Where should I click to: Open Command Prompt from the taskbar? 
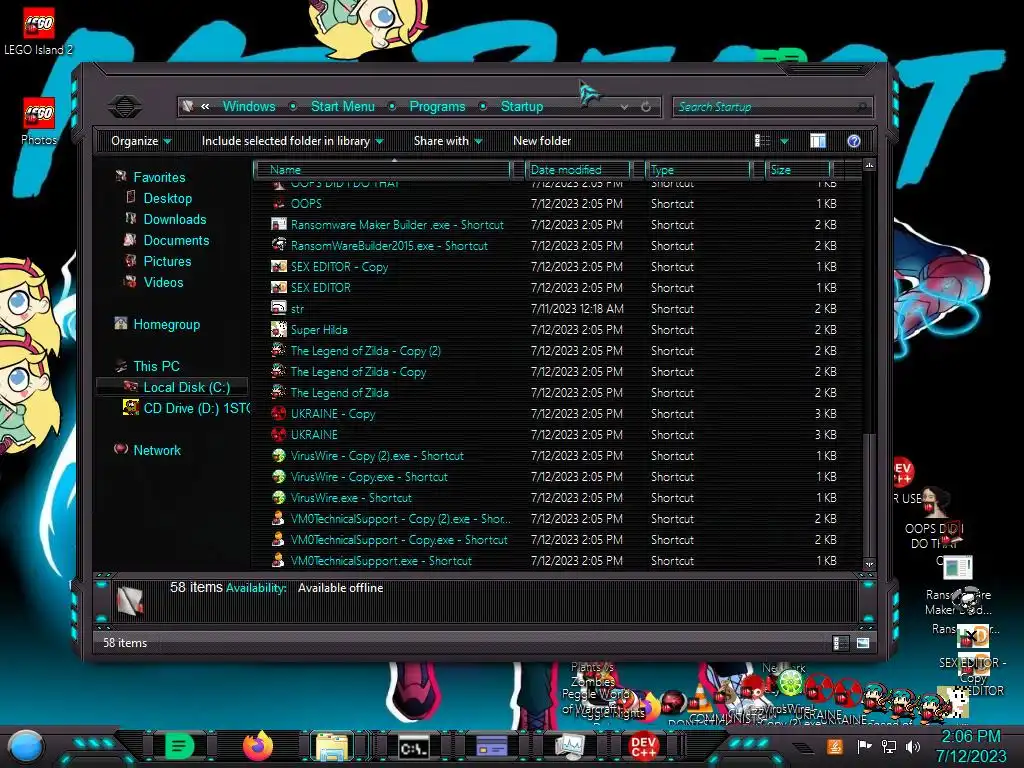(x=414, y=747)
